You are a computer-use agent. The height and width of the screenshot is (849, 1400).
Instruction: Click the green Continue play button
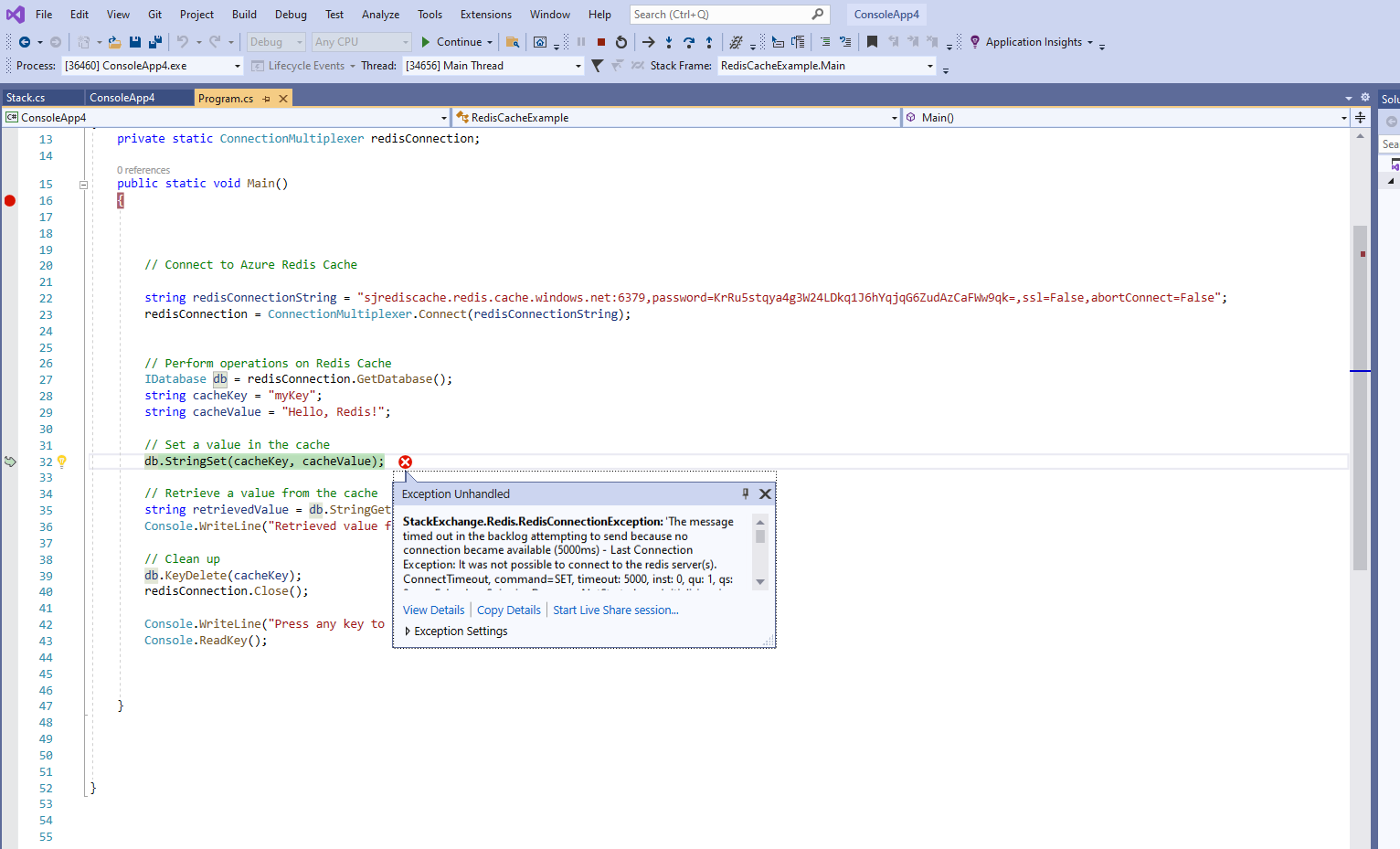[425, 42]
